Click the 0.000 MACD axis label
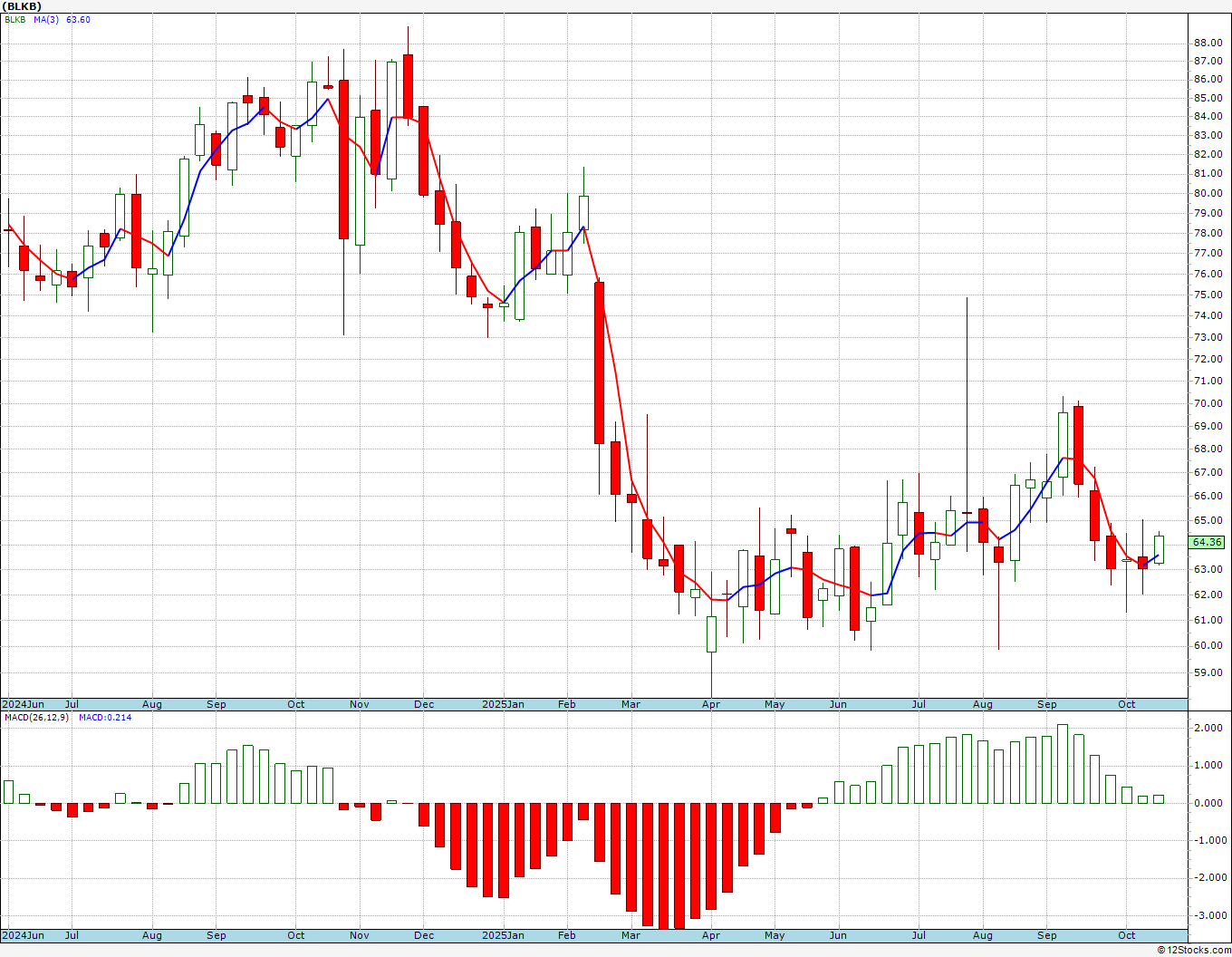The width and height of the screenshot is (1232, 957). tap(1208, 803)
